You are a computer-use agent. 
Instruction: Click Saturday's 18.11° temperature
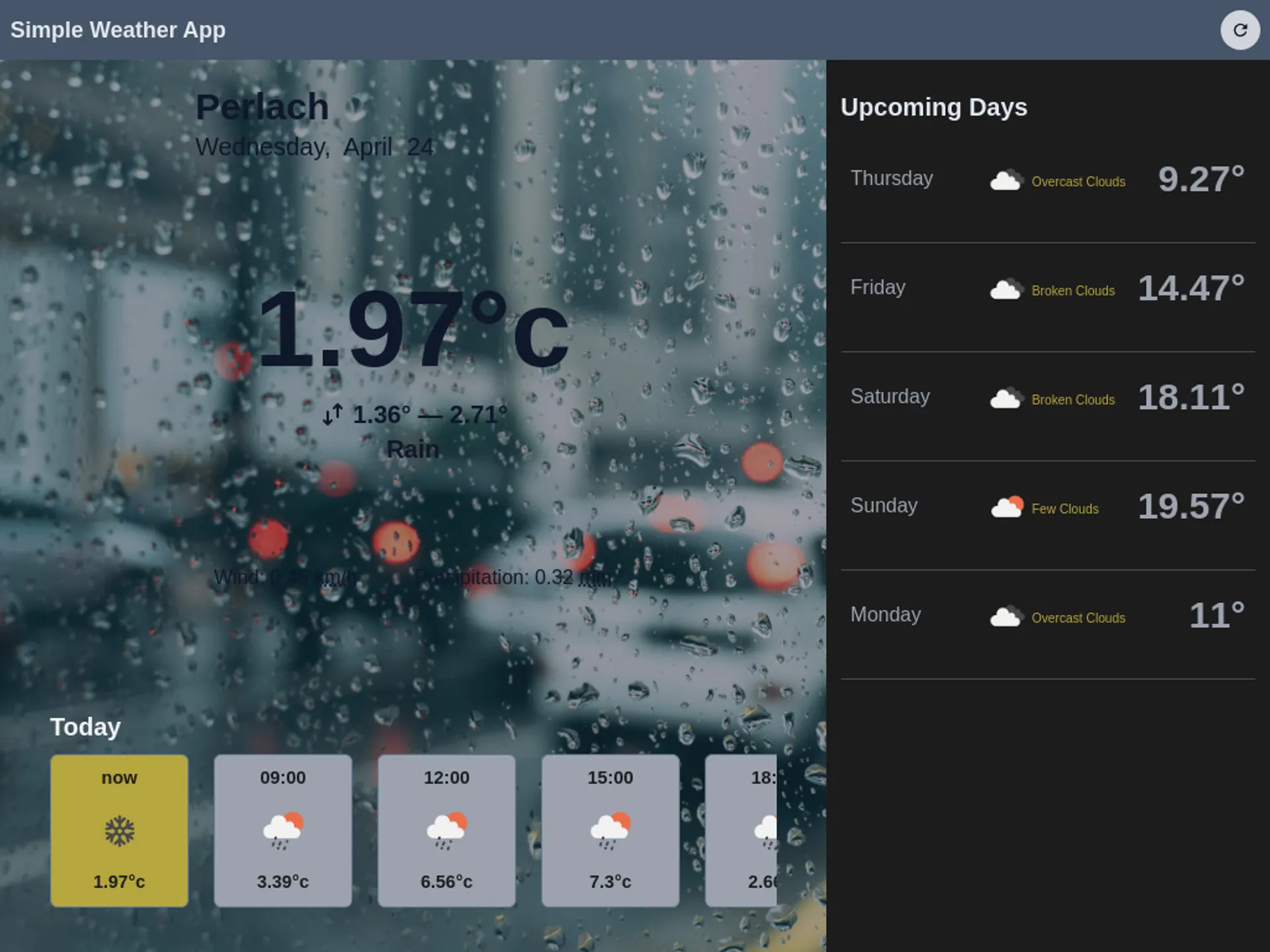click(x=1191, y=397)
